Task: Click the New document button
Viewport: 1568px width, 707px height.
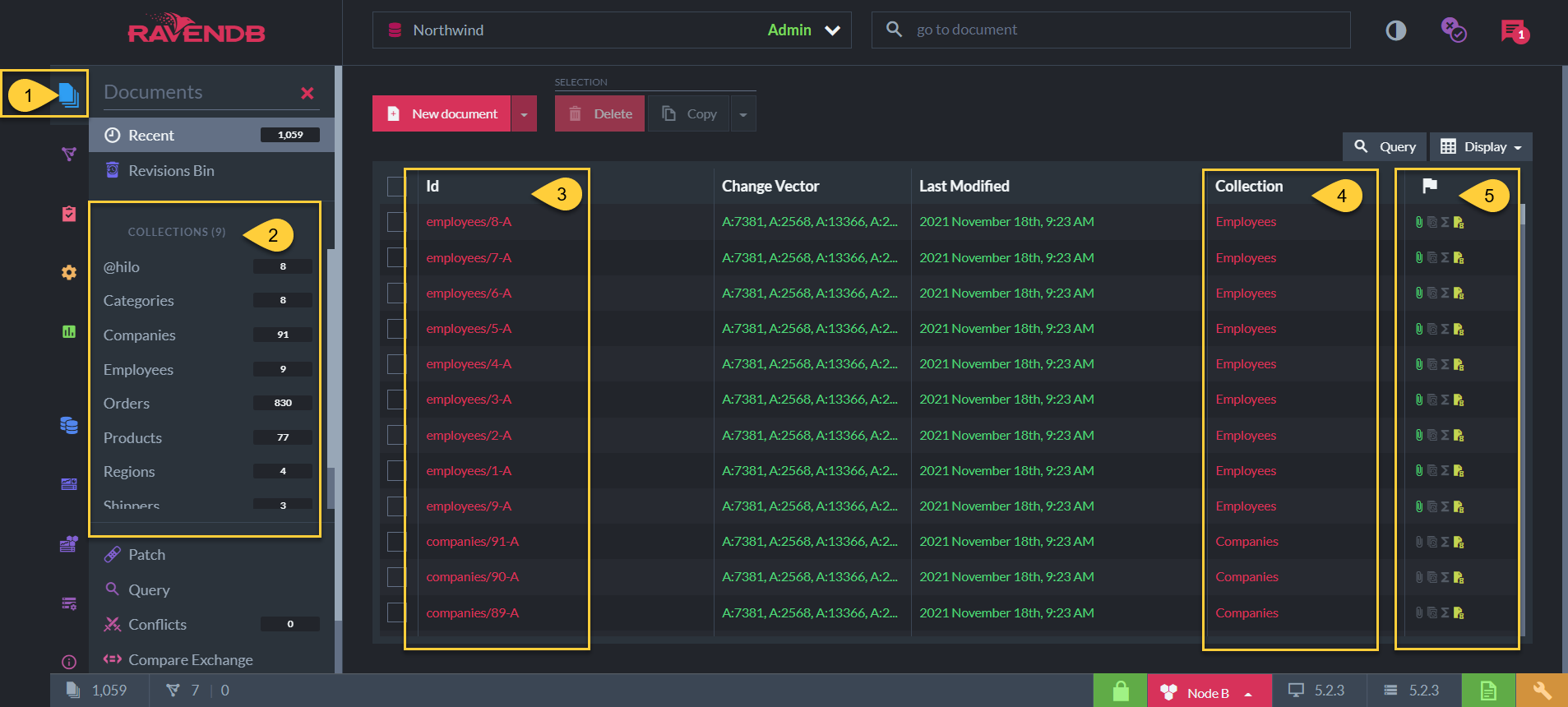Action: [442, 114]
